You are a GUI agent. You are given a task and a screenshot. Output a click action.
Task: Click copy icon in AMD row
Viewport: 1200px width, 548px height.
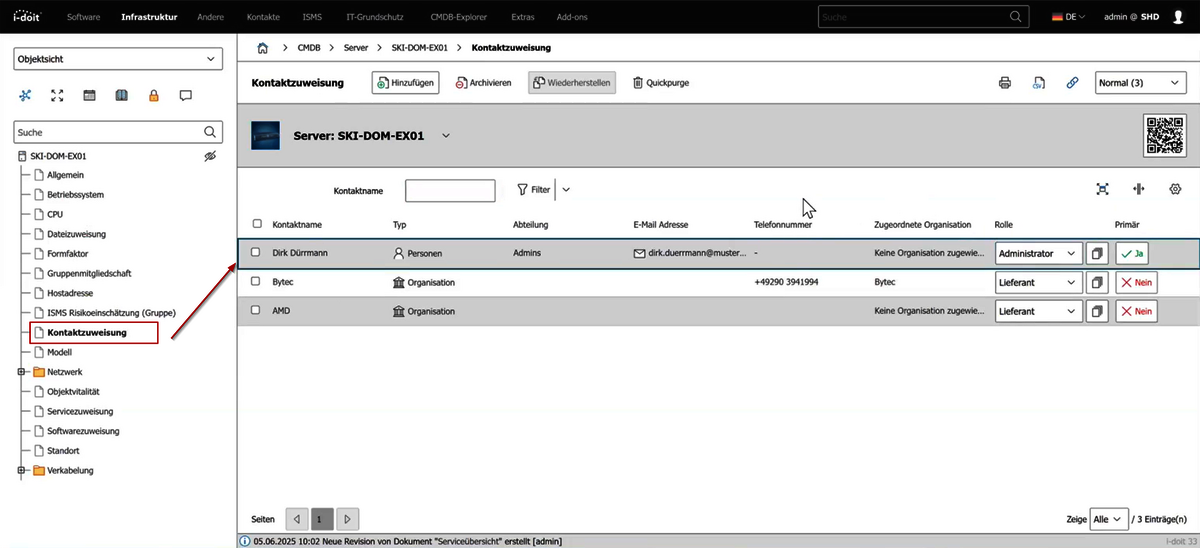[x=1098, y=312]
